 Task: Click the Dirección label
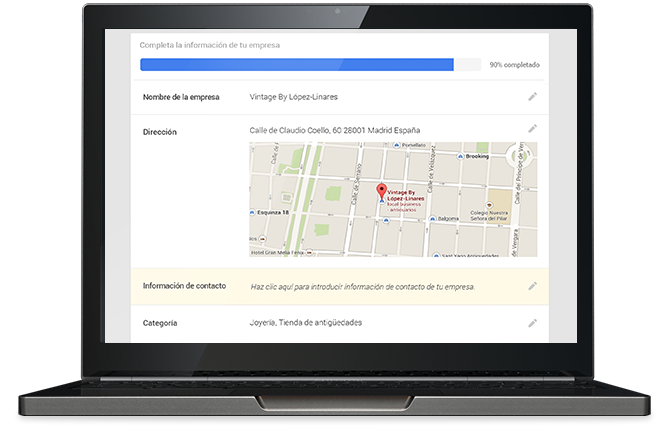click(160, 132)
